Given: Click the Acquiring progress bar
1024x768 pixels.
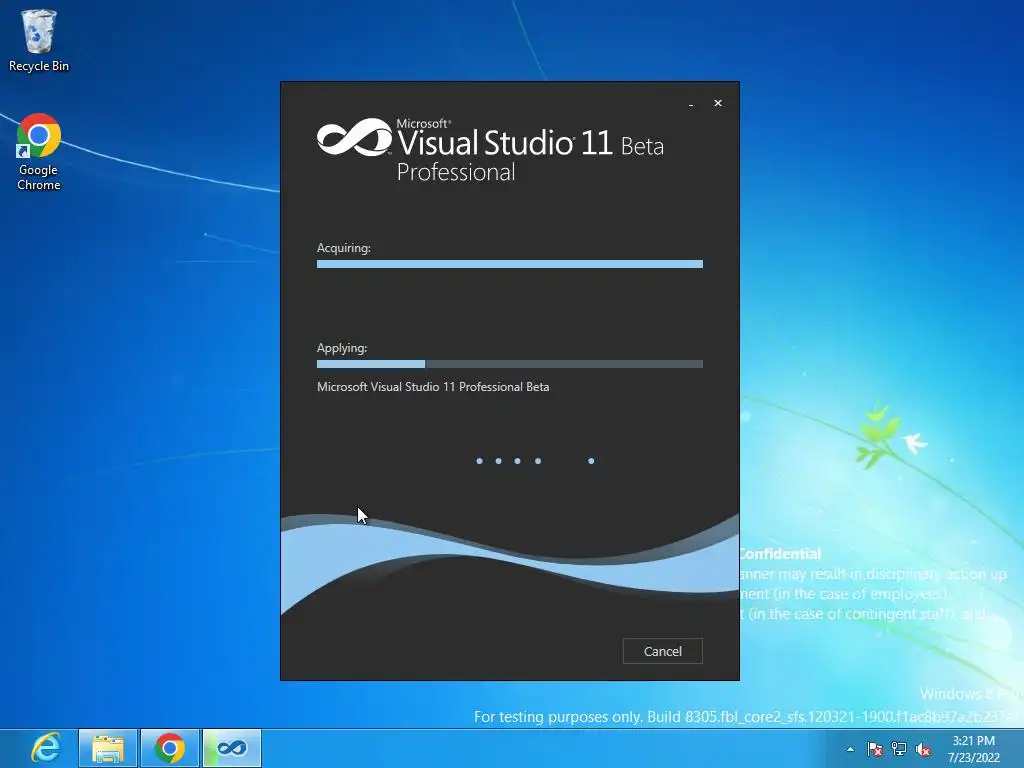Looking at the screenshot, I should [x=509, y=264].
